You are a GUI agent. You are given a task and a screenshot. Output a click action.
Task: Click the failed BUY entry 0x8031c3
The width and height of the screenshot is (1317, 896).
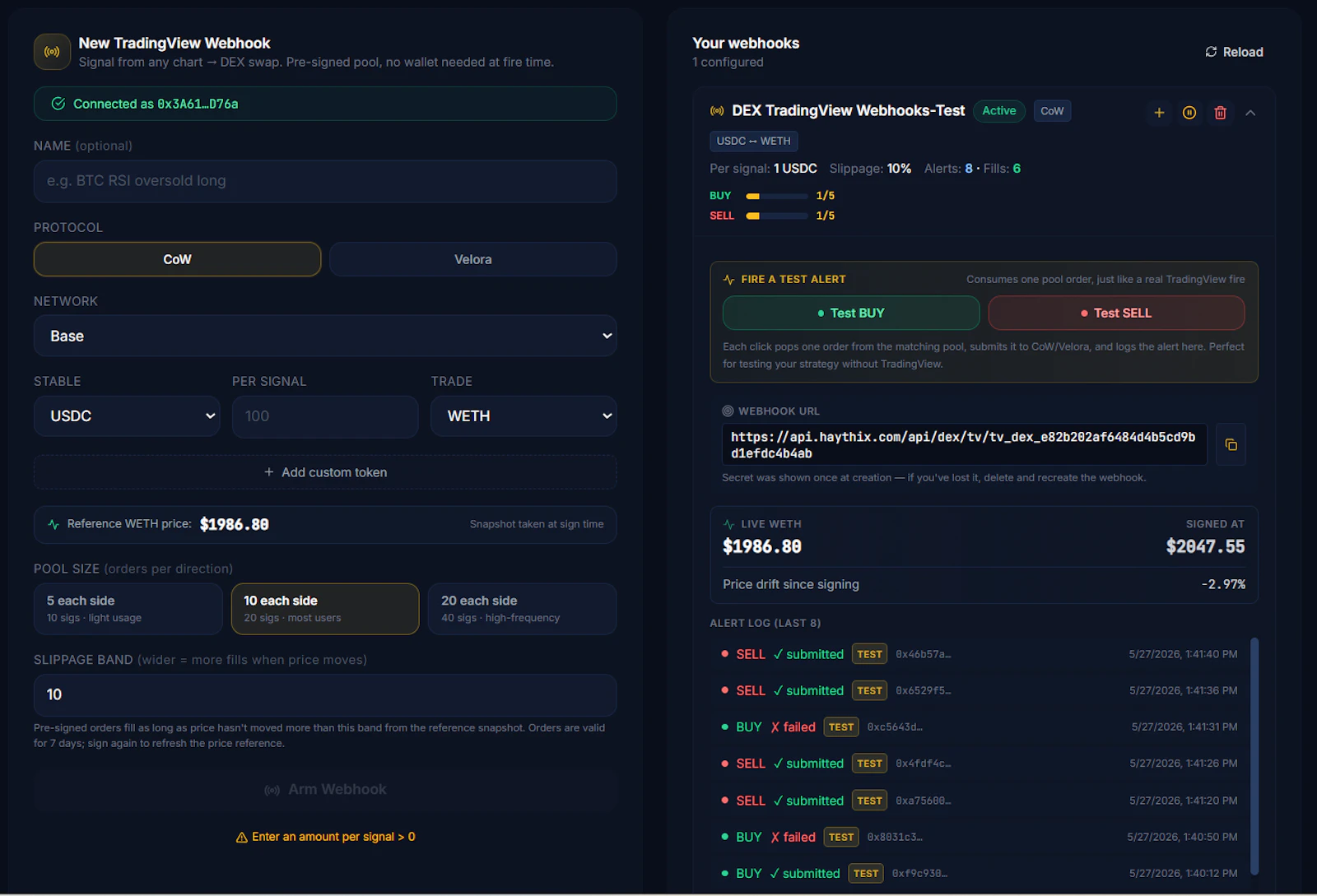click(x=980, y=838)
